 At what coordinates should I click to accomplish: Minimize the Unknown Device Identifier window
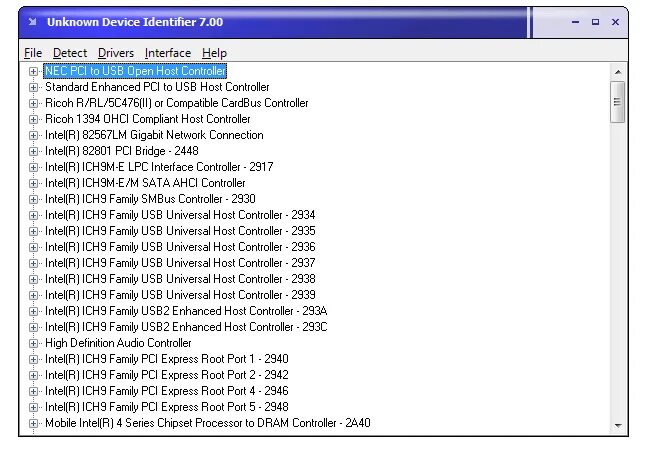[x=575, y=22]
